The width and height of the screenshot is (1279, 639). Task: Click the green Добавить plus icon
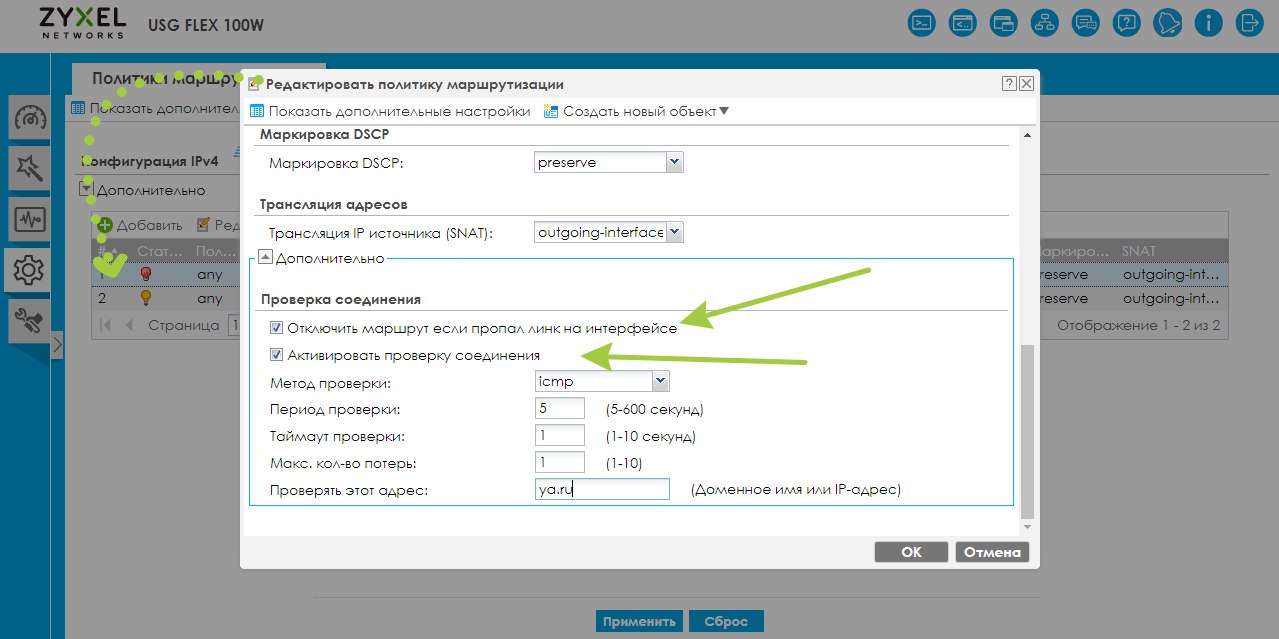pos(105,225)
